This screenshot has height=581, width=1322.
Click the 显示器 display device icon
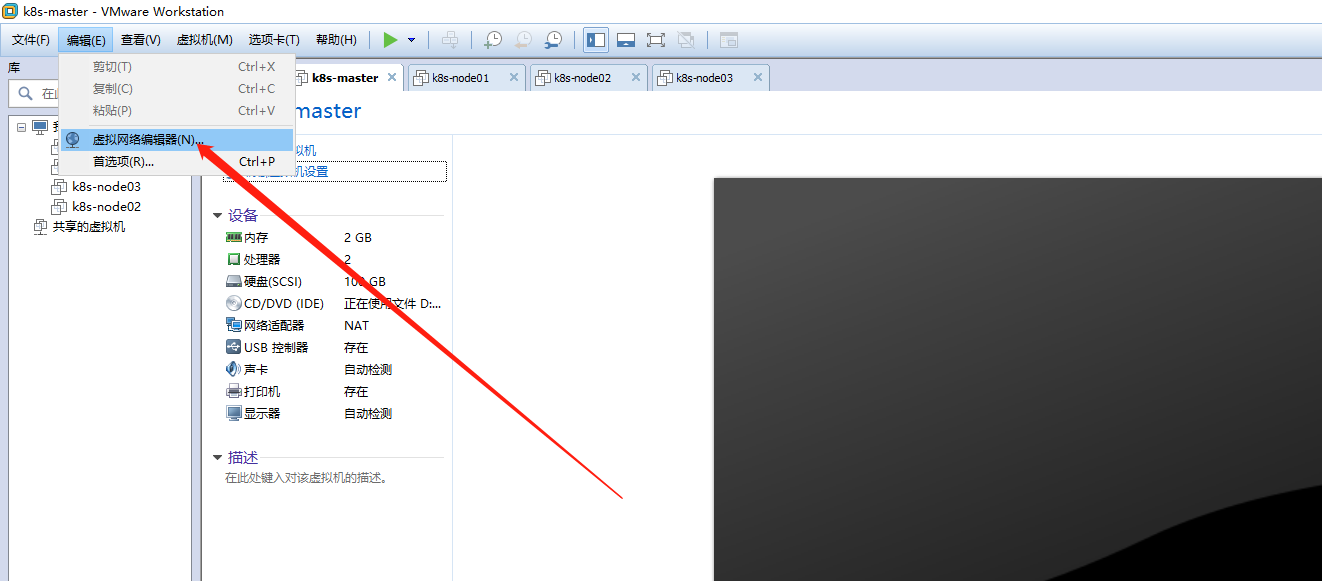click(234, 413)
